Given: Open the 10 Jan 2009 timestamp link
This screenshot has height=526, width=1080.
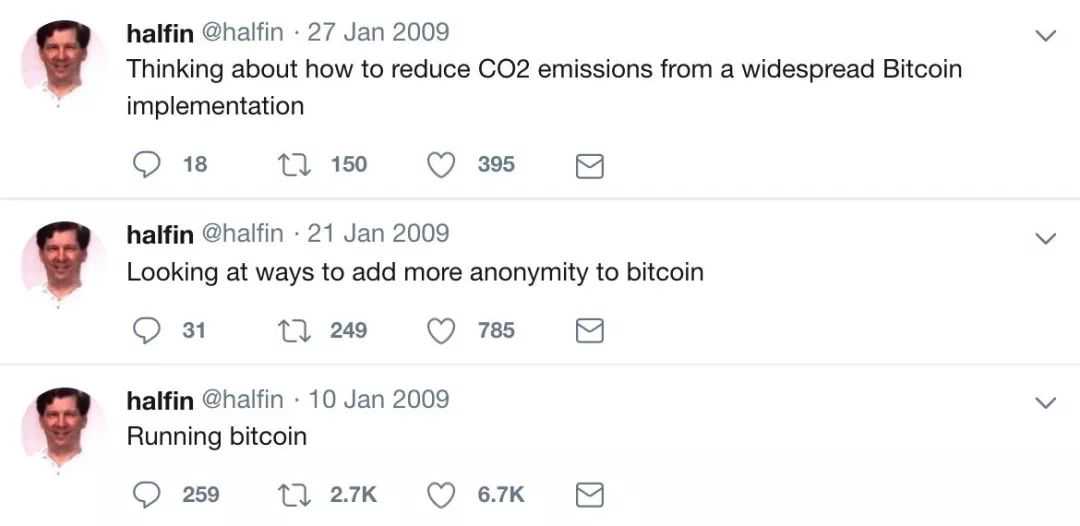Looking at the screenshot, I should [x=378, y=399].
